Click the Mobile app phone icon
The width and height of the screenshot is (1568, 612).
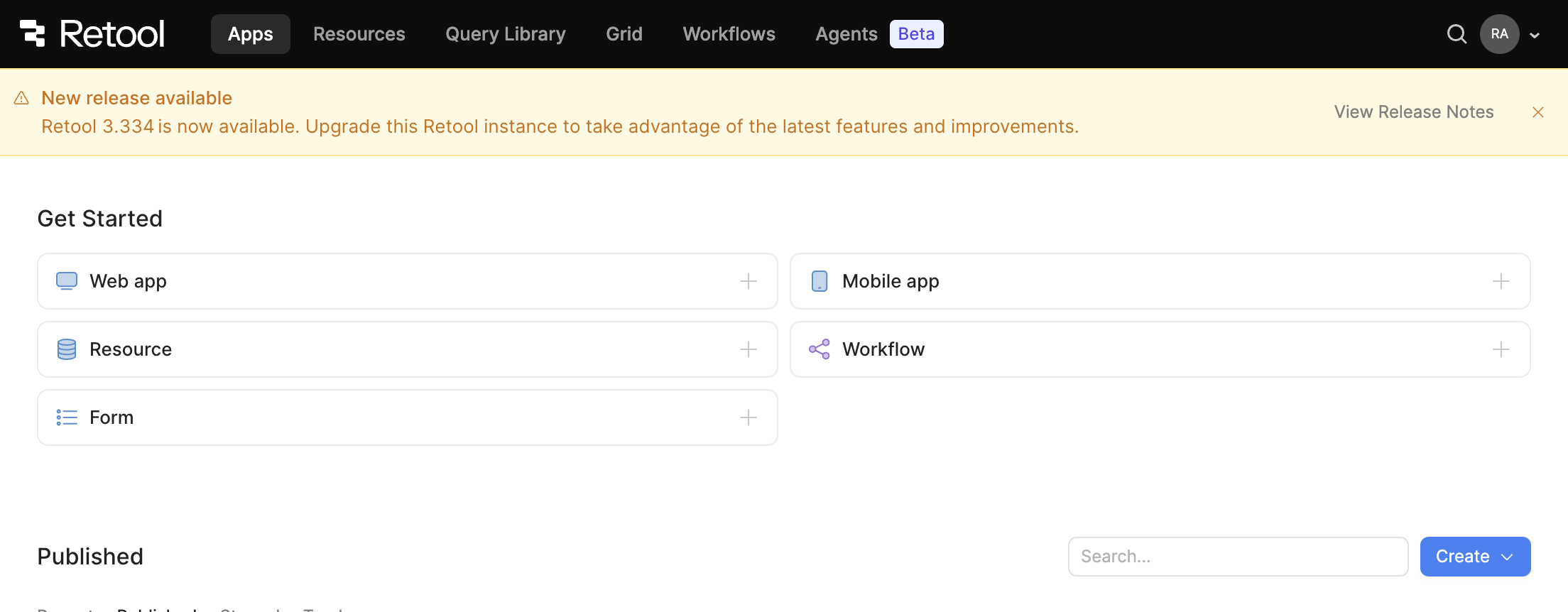coord(820,281)
